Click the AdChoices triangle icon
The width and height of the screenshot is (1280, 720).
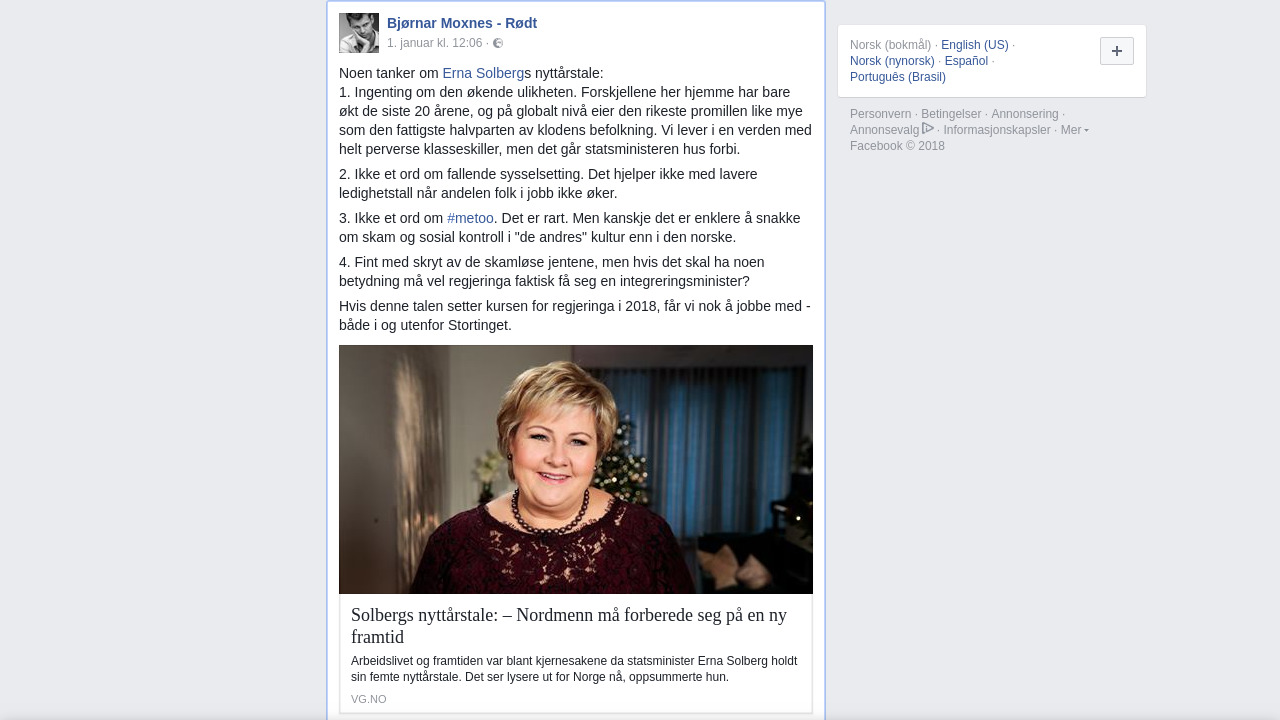928,129
